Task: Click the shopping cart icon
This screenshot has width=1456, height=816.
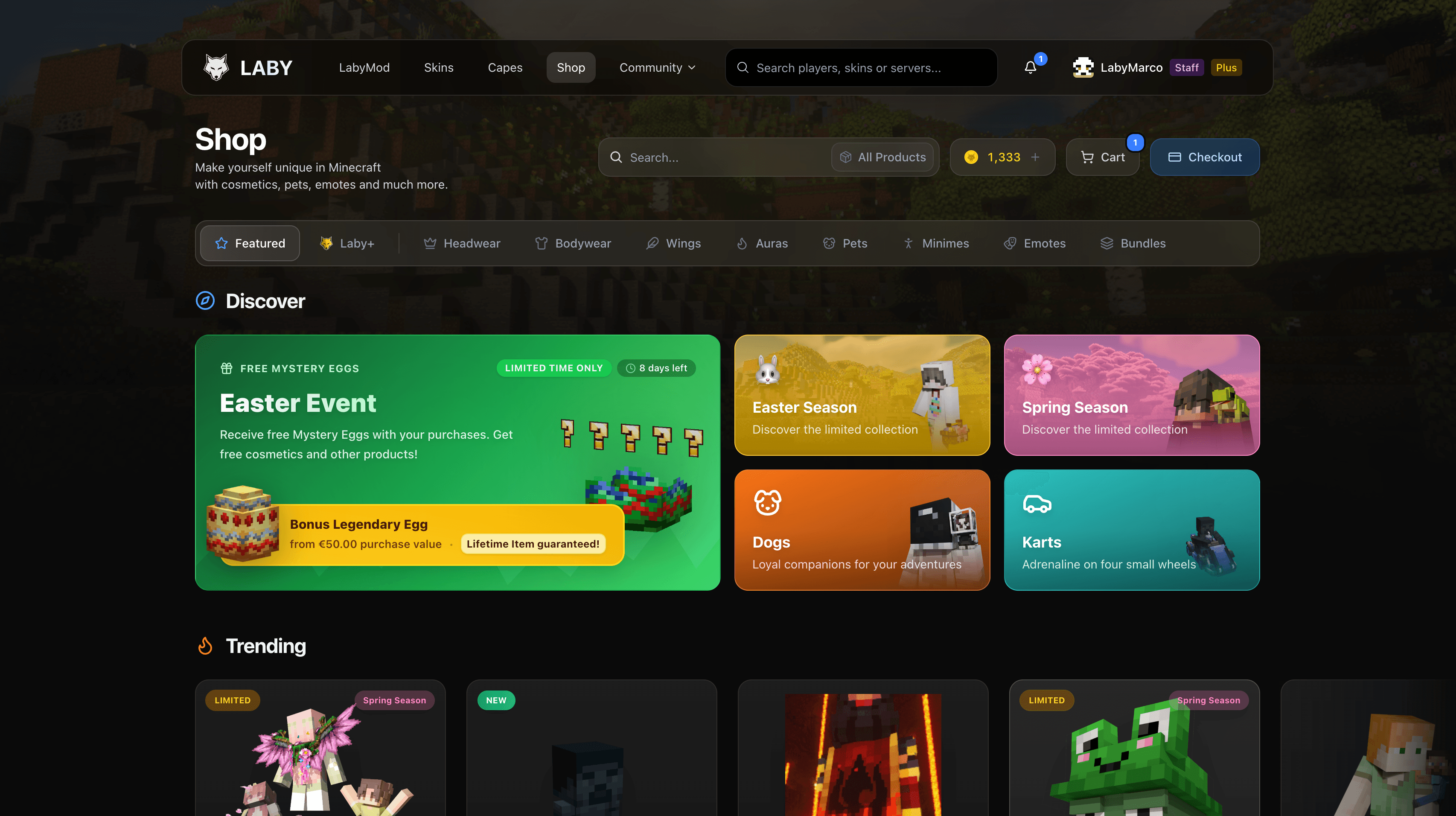Action: 1087,157
